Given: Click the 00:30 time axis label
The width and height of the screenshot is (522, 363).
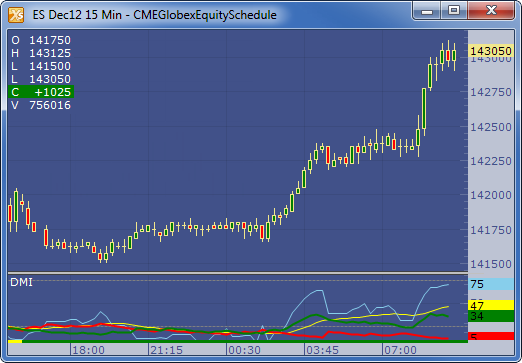Looking at the screenshot, I should pos(244,350).
